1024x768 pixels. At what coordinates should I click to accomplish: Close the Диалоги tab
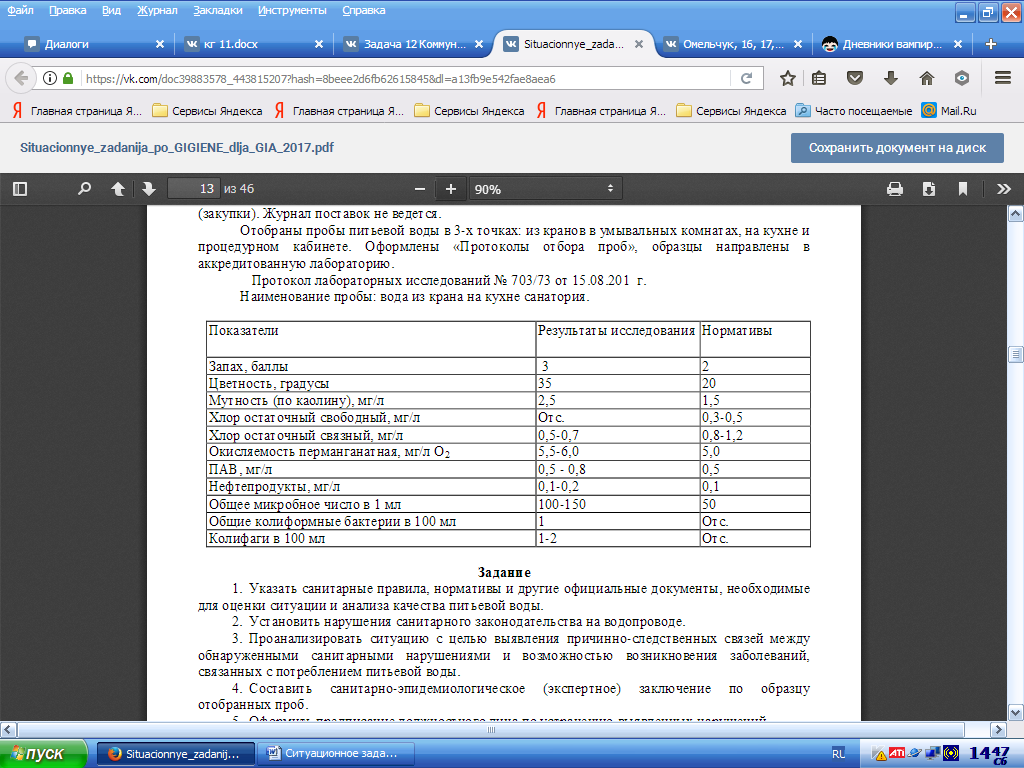tap(160, 44)
